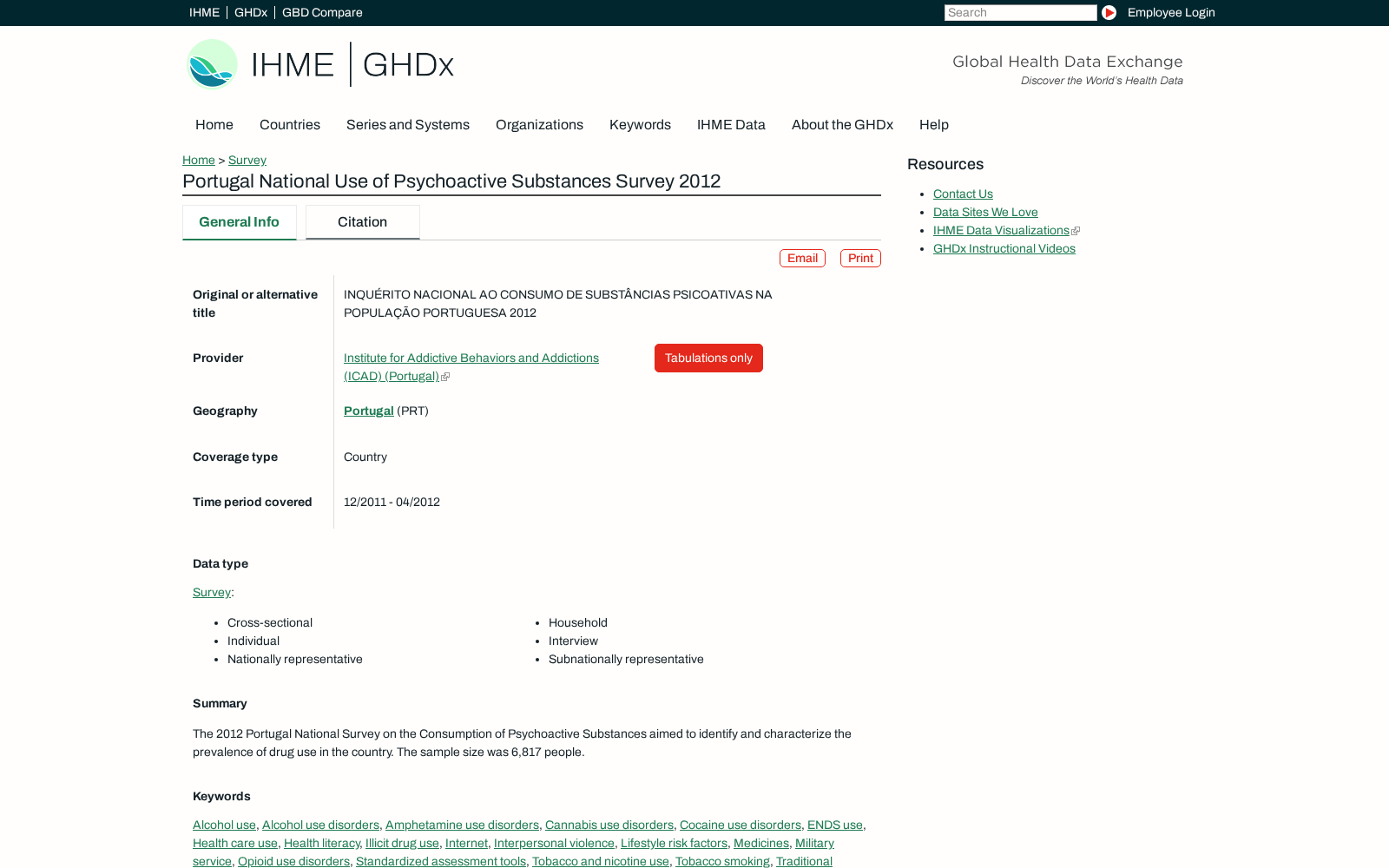
Task: Click the time period value 12/2011 - 04/2012
Action: 392,502
